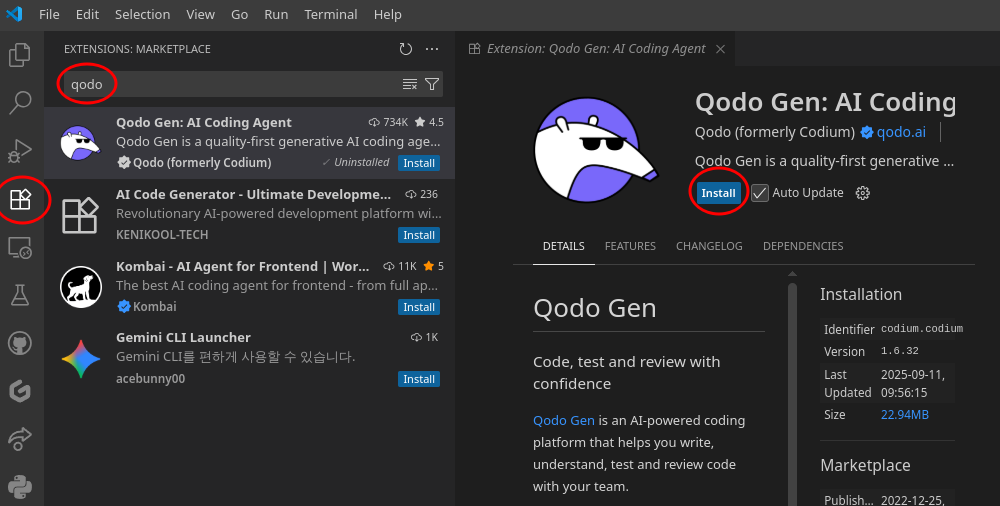
Task: Open the Help menu
Action: click(388, 14)
